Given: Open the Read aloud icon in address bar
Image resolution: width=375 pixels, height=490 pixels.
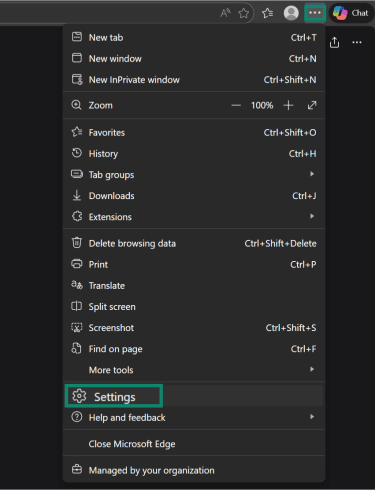Looking at the screenshot, I should pyautogui.click(x=225, y=13).
